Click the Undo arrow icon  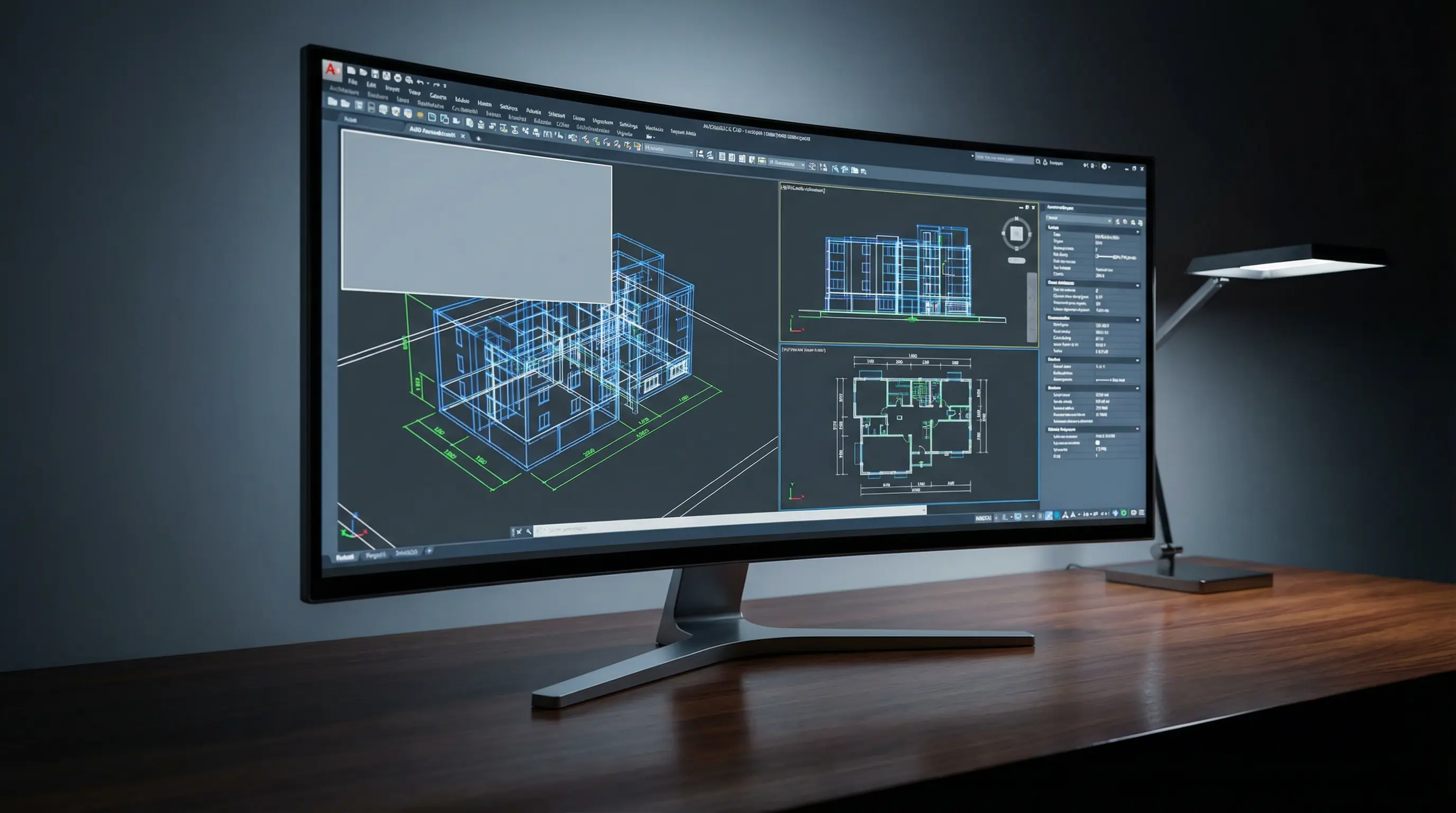[x=421, y=83]
